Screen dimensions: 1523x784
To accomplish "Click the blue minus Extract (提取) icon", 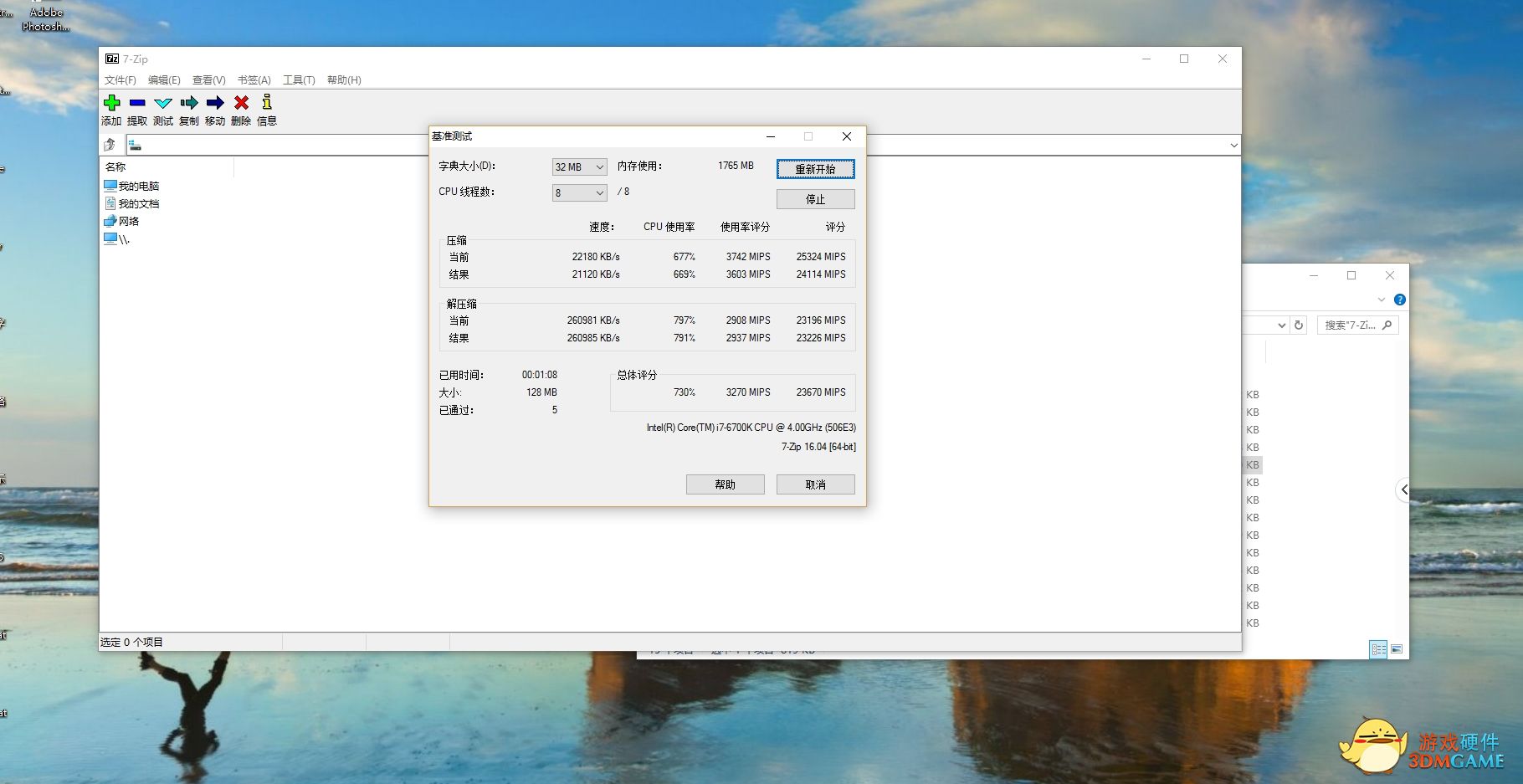I will (137, 103).
